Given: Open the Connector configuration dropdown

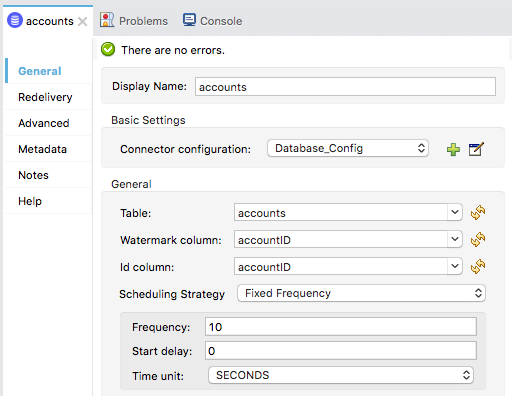Looking at the screenshot, I should pyautogui.click(x=348, y=148).
